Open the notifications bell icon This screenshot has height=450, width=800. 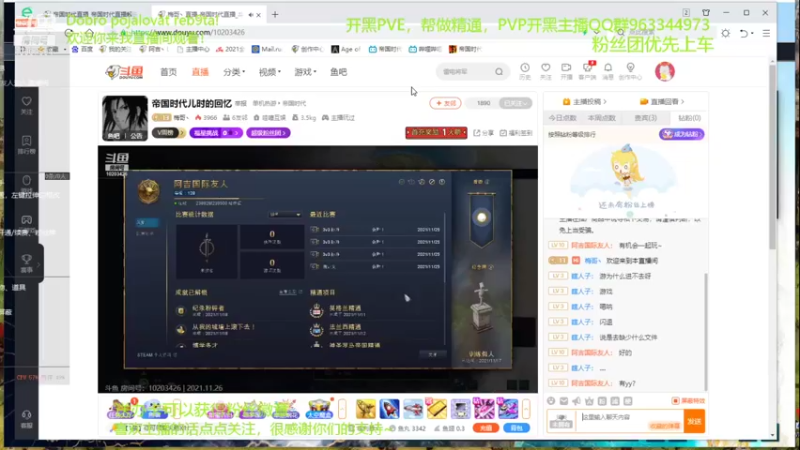point(608,71)
